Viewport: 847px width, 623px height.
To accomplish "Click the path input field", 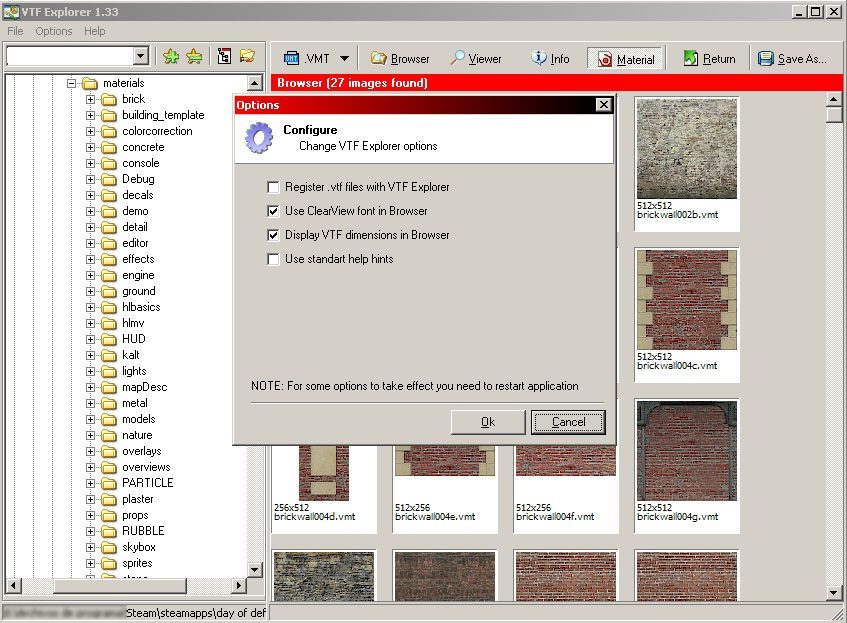I will point(70,55).
